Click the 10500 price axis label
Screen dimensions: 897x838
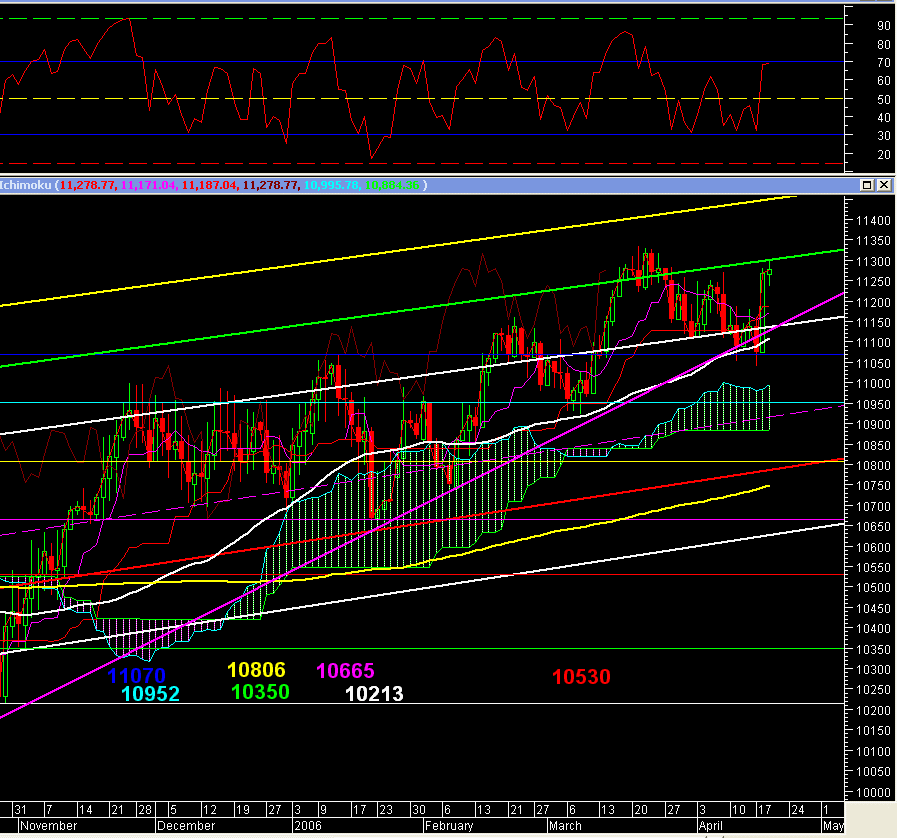(874, 588)
